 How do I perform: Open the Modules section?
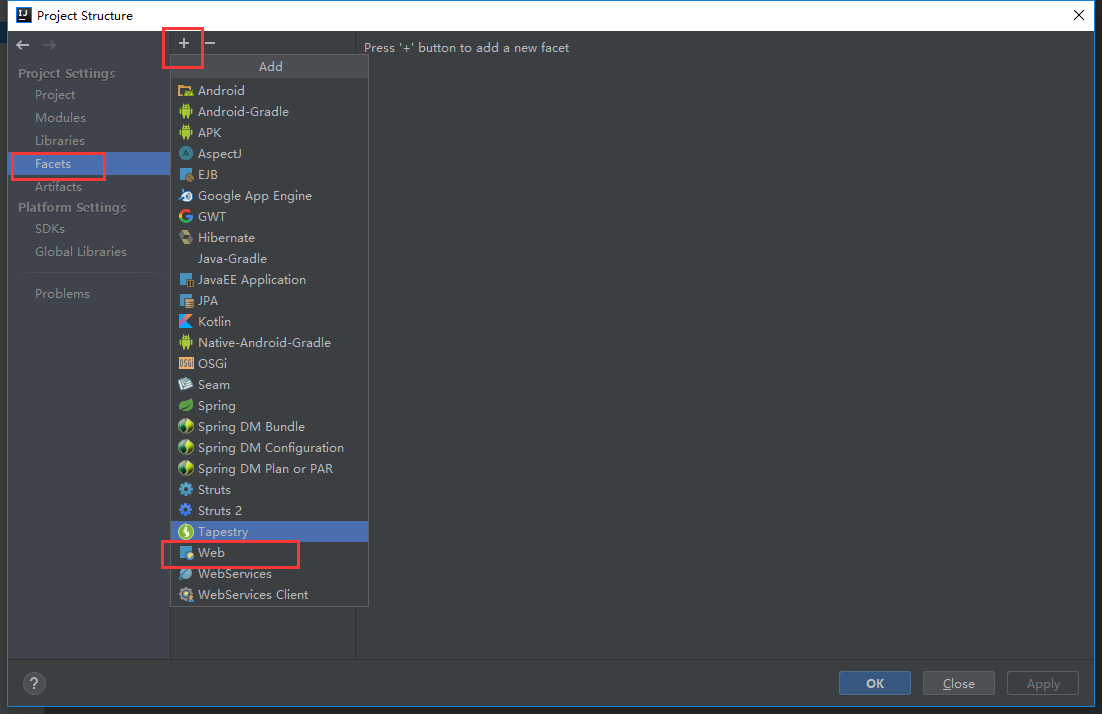tap(60, 118)
